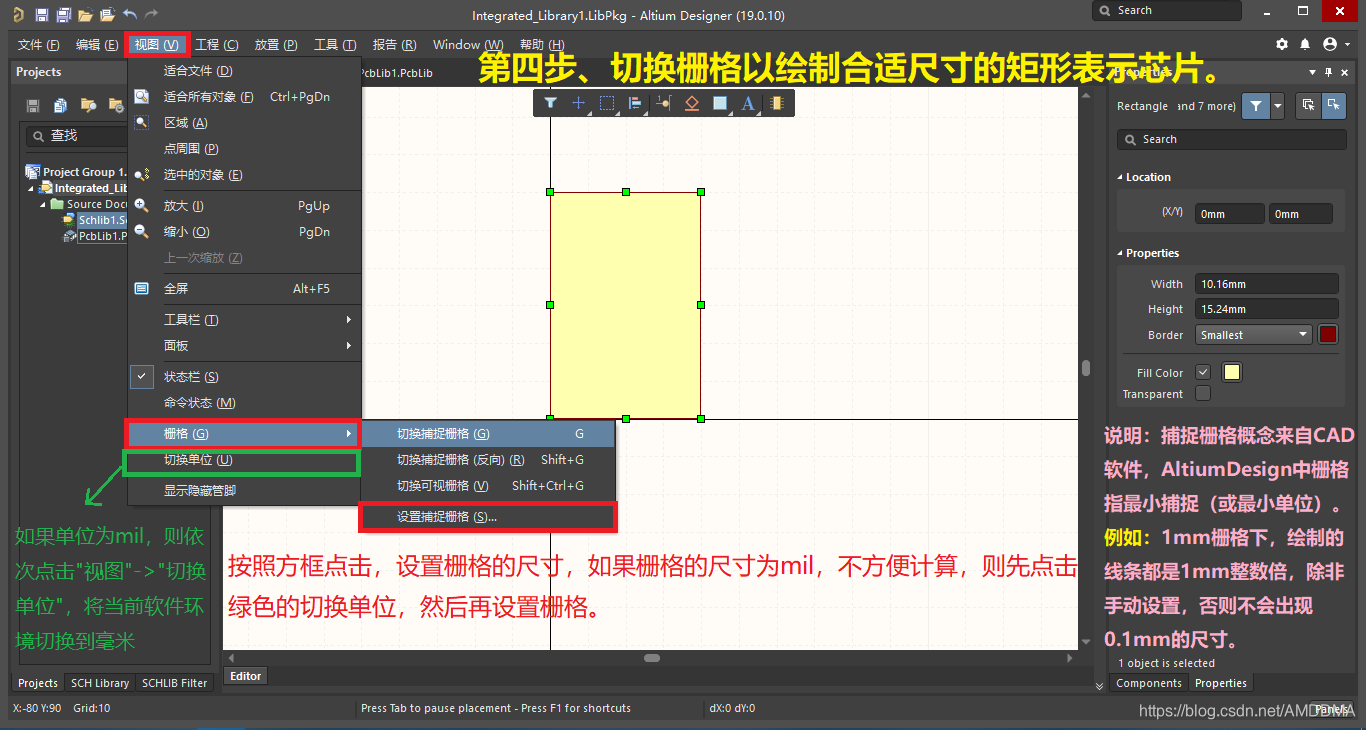Click the Width input field

(1267, 284)
